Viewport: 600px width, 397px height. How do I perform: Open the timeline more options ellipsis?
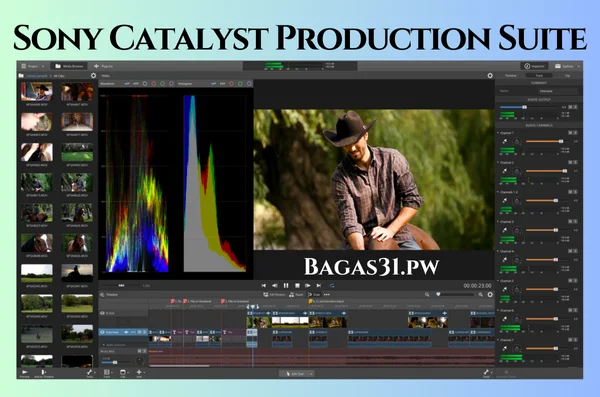326,295
